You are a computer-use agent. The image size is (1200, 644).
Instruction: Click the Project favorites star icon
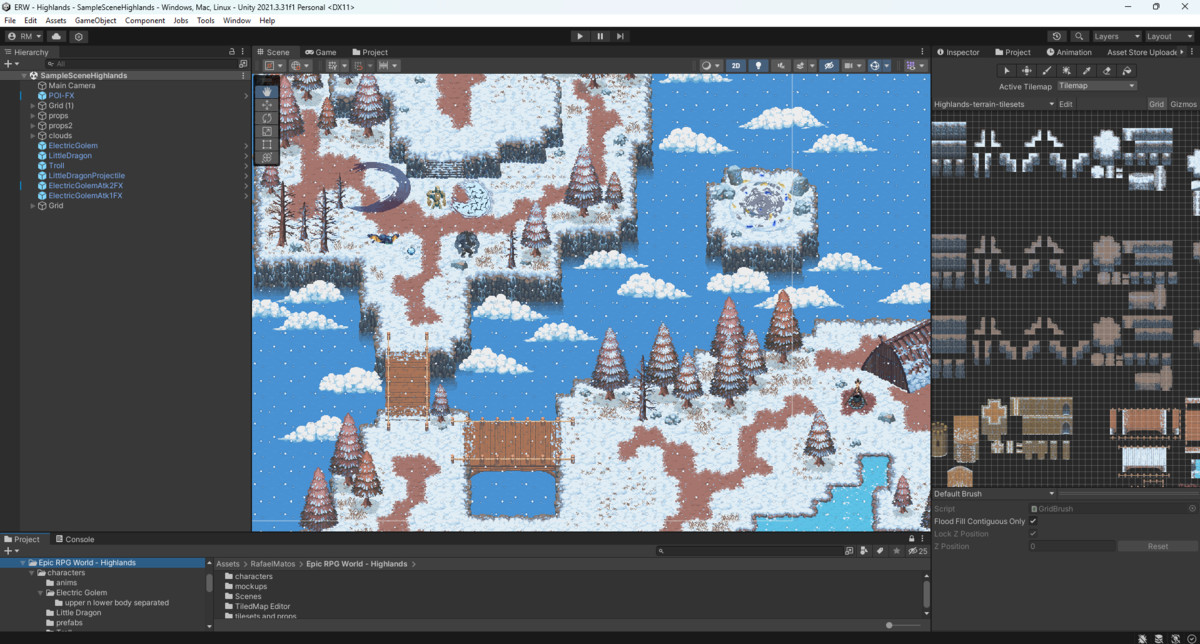pos(896,551)
